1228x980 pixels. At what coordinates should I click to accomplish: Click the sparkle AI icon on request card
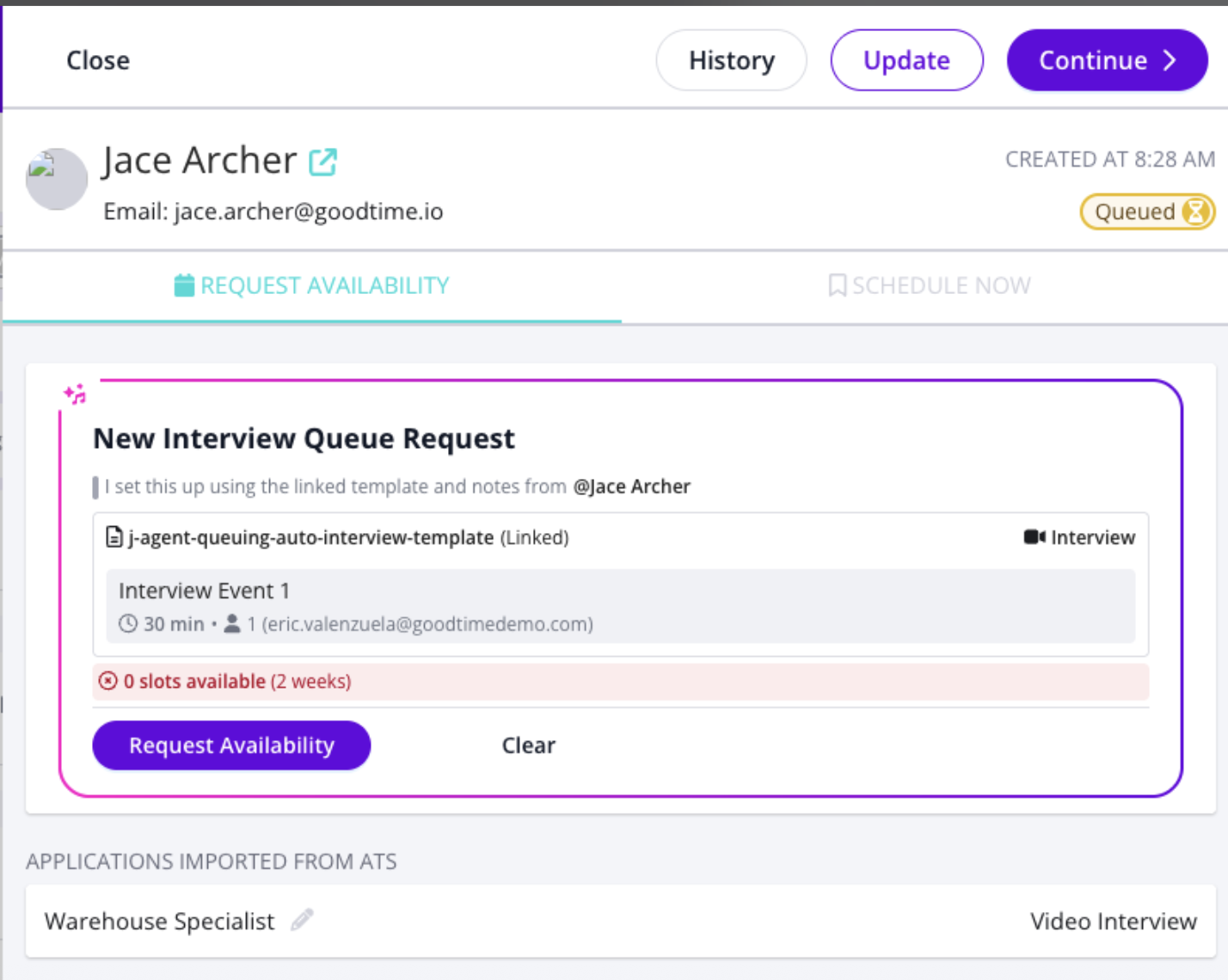[x=75, y=394]
